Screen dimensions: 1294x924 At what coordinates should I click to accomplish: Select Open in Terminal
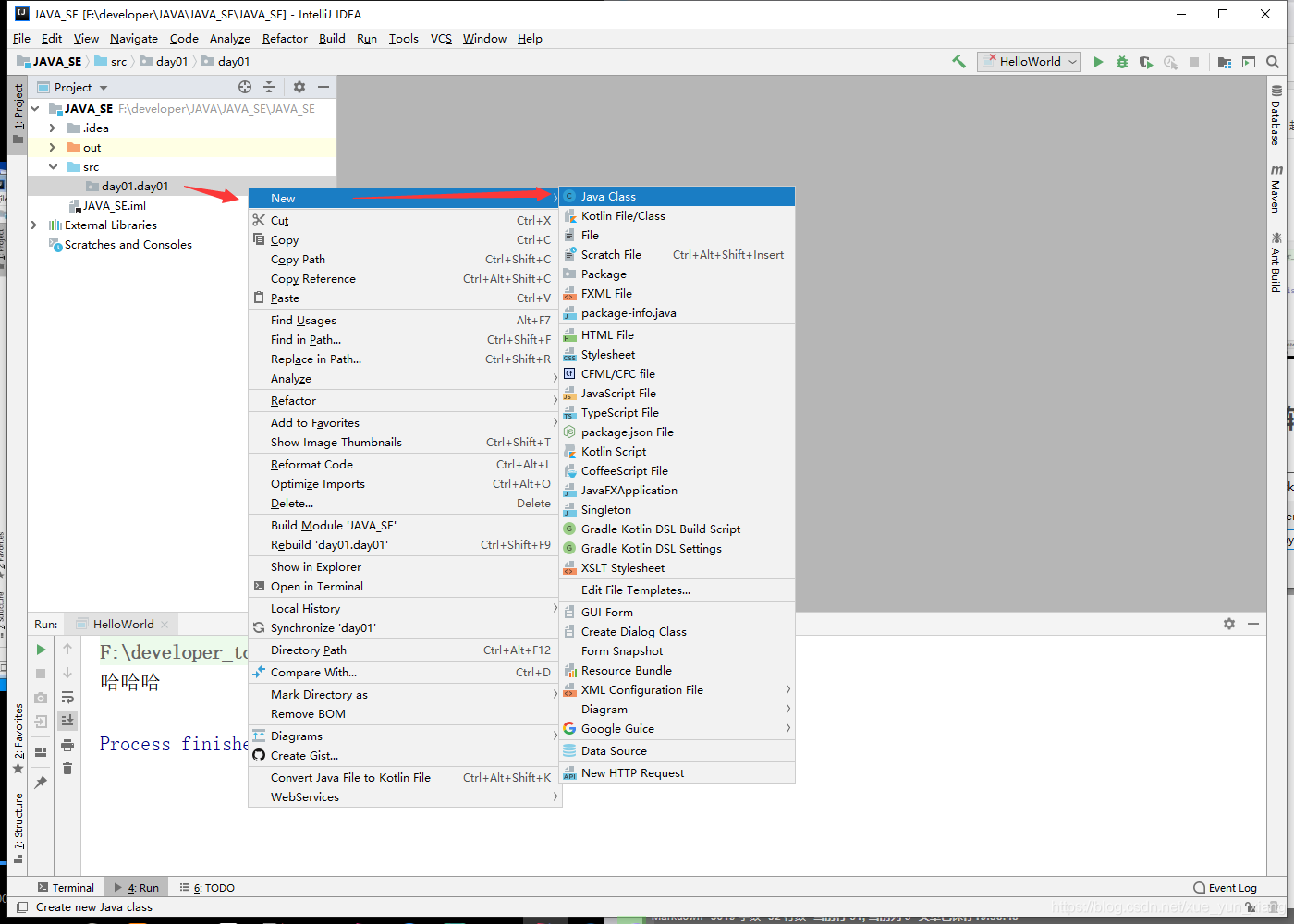404,587
